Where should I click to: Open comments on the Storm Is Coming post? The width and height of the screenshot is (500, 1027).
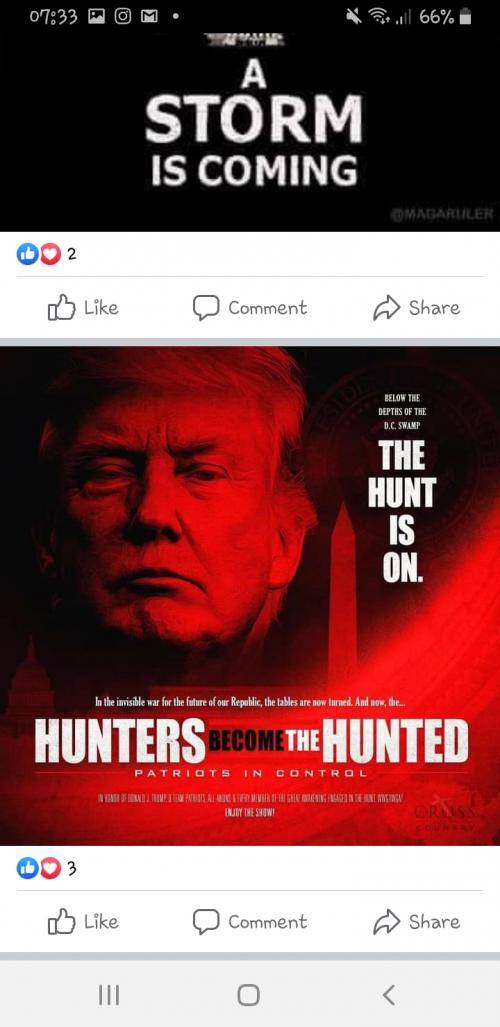pos(250,308)
